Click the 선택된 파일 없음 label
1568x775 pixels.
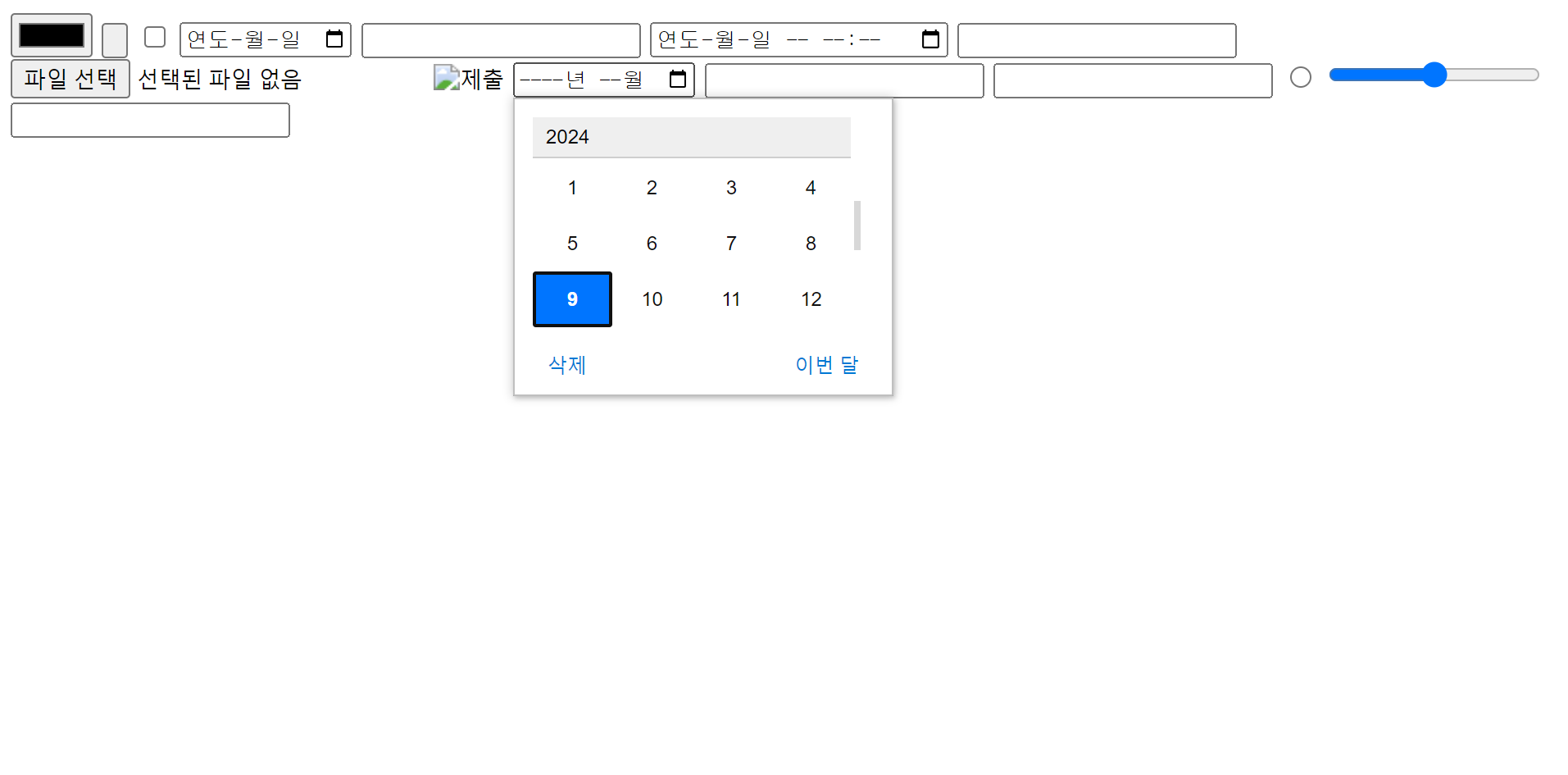pyautogui.click(x=220, y=79)
